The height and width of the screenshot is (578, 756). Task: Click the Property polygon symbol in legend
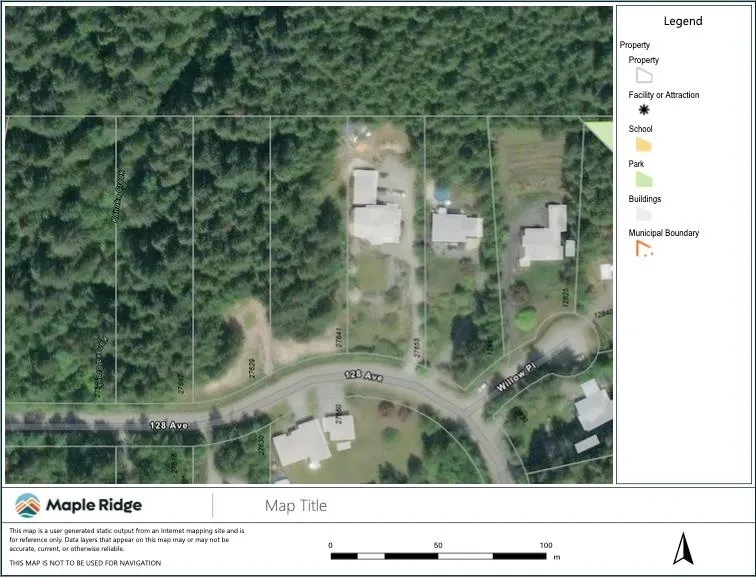click(645, 75)
